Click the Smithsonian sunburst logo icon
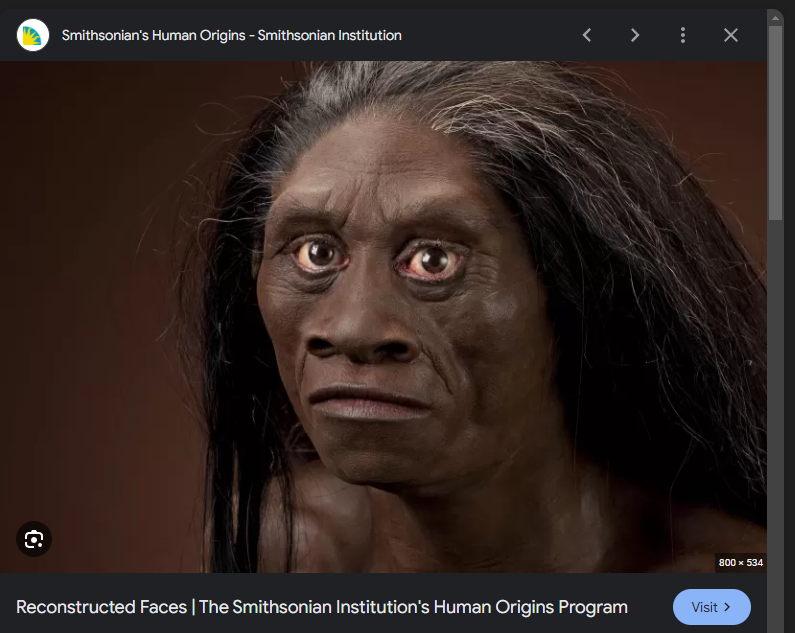 click(33, 36)
